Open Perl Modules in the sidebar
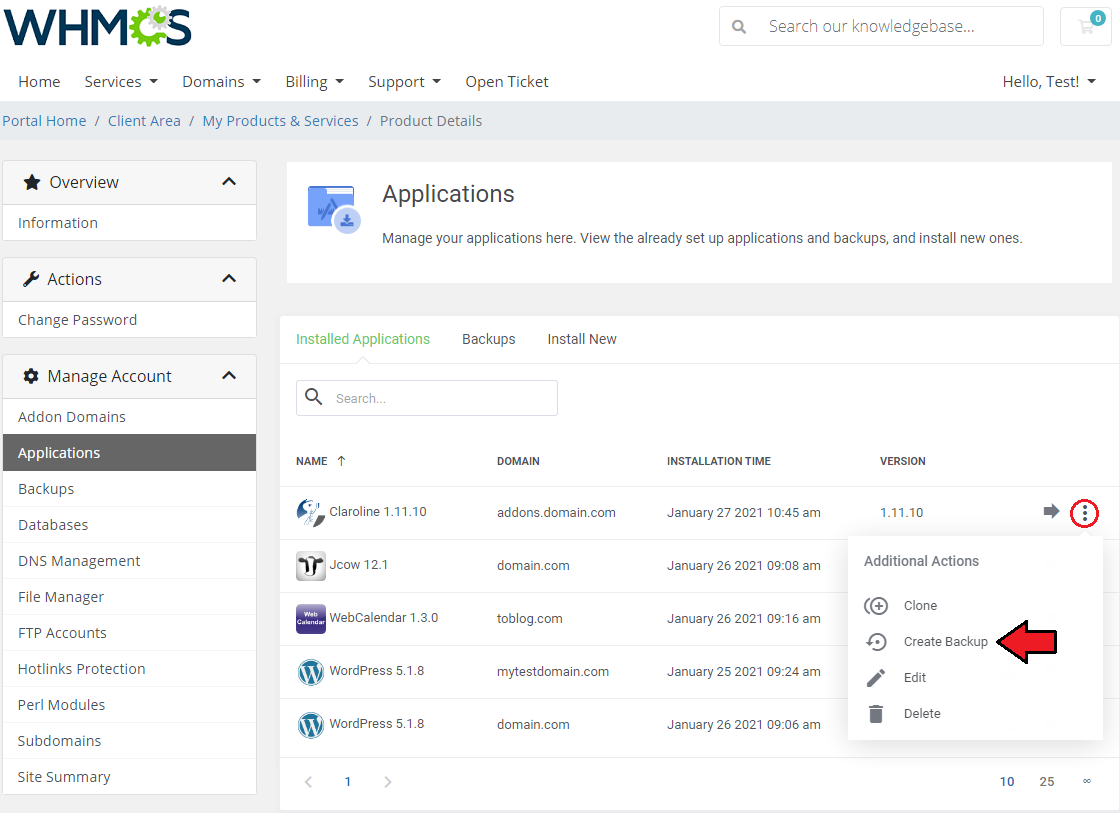The image size is (1120, 813). [129, 705]
